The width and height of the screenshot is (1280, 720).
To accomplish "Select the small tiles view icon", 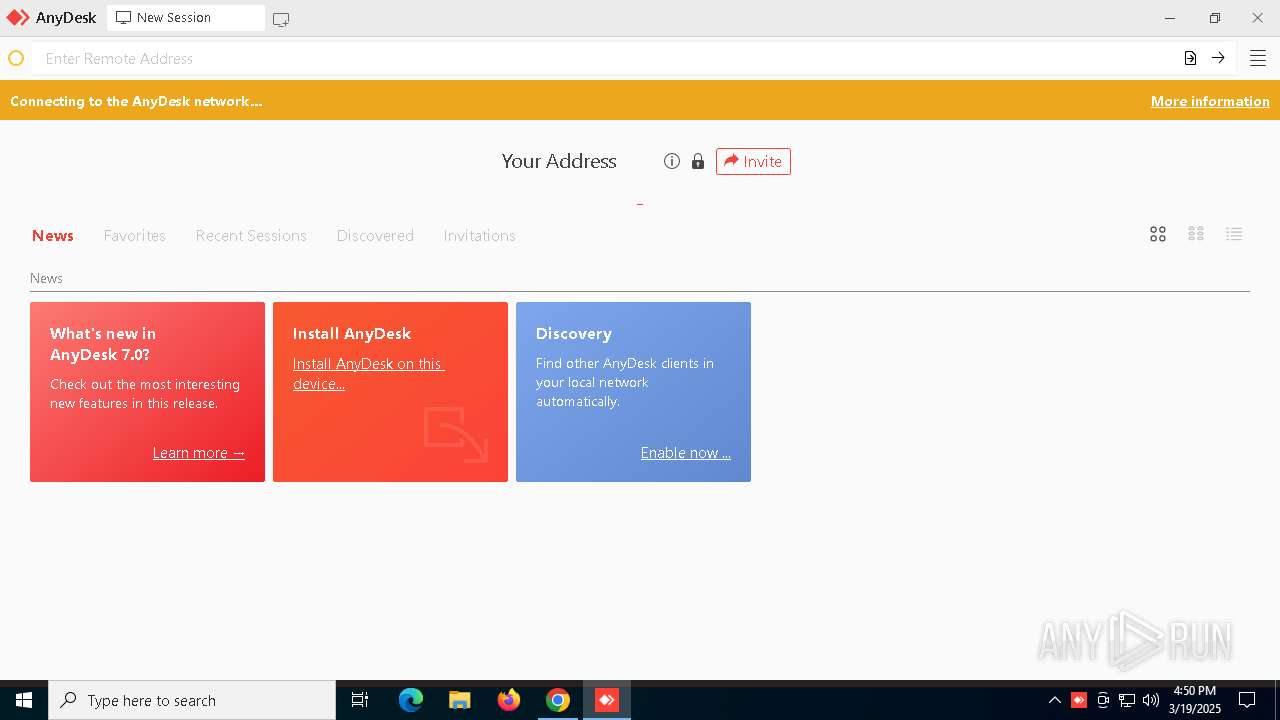I will 1196,234.
